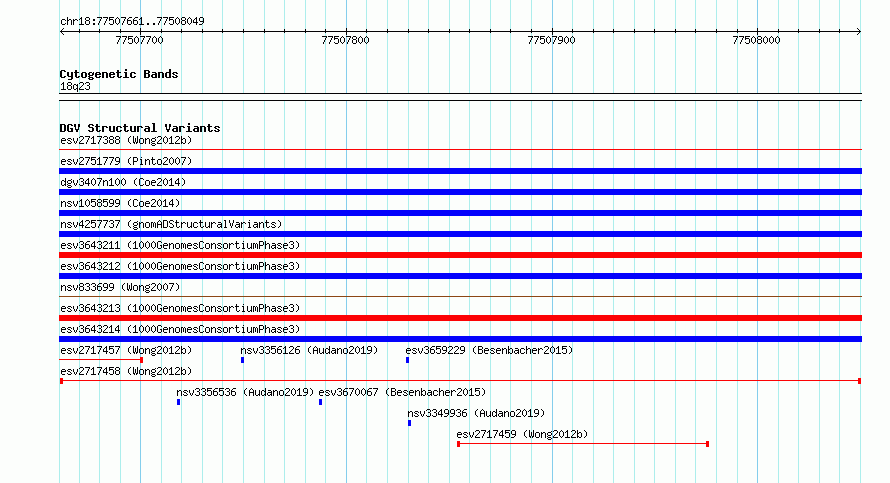Click the esv2717458 (Wong2012b) label
Screen dimensions: 890x483
[x=126, y=371]
